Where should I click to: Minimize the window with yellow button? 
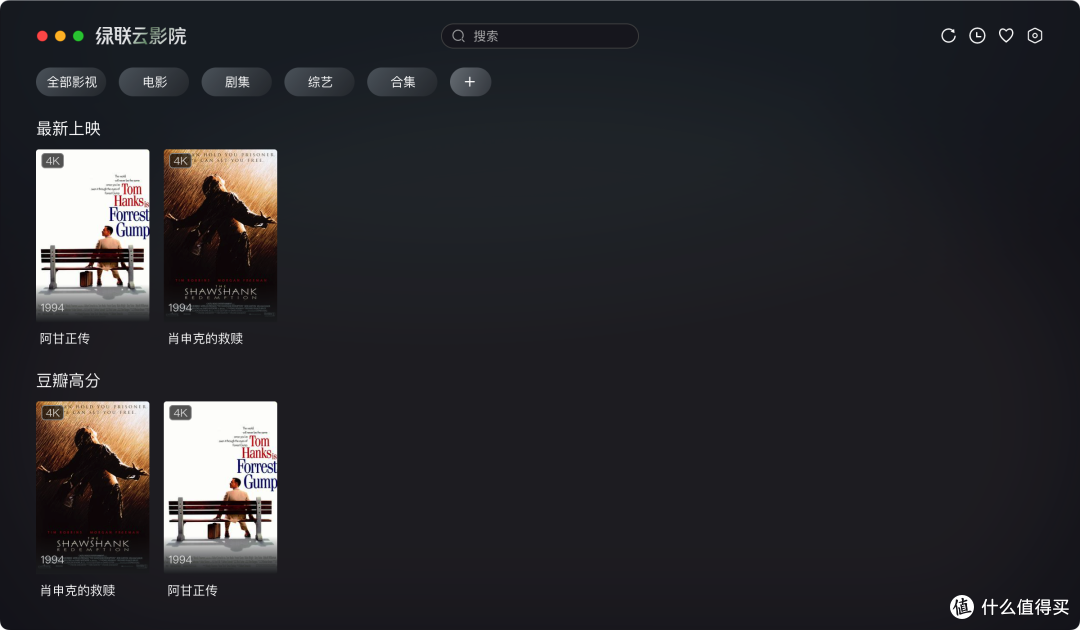tap(61, 36)
